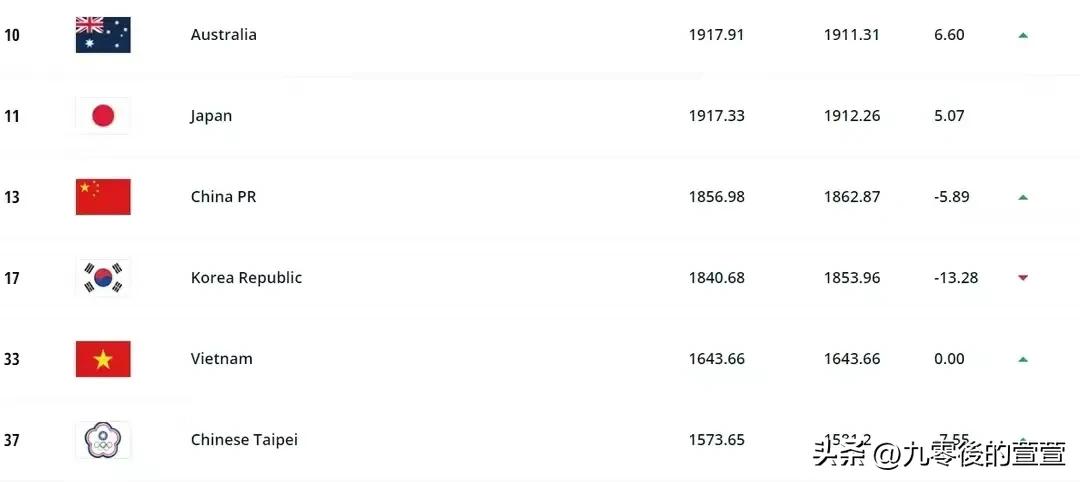1080x482 pixels.
Task: Click green up arrow in Vietnam row
Action: 1023,359
